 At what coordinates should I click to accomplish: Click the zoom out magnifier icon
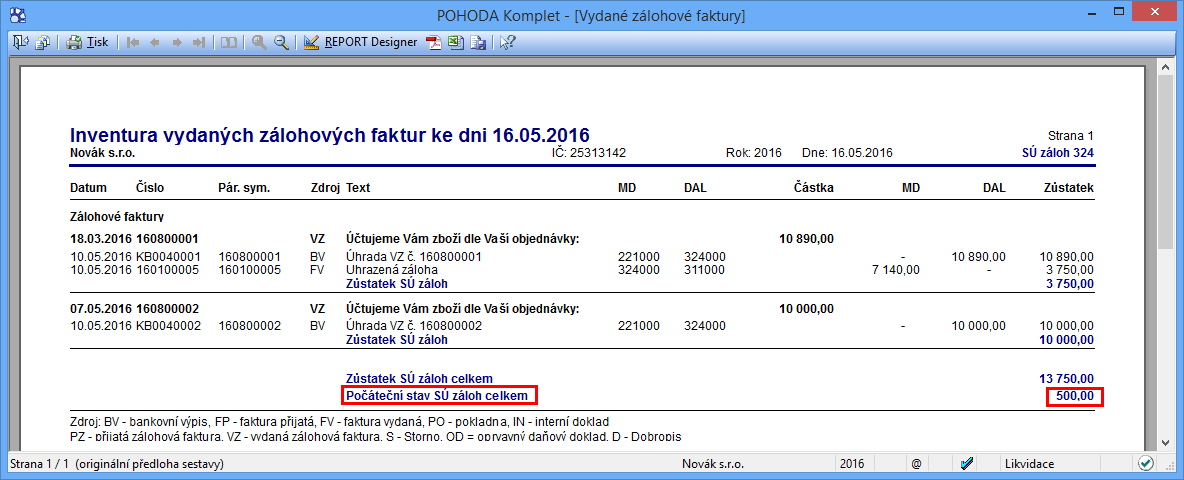click(282, 42)
